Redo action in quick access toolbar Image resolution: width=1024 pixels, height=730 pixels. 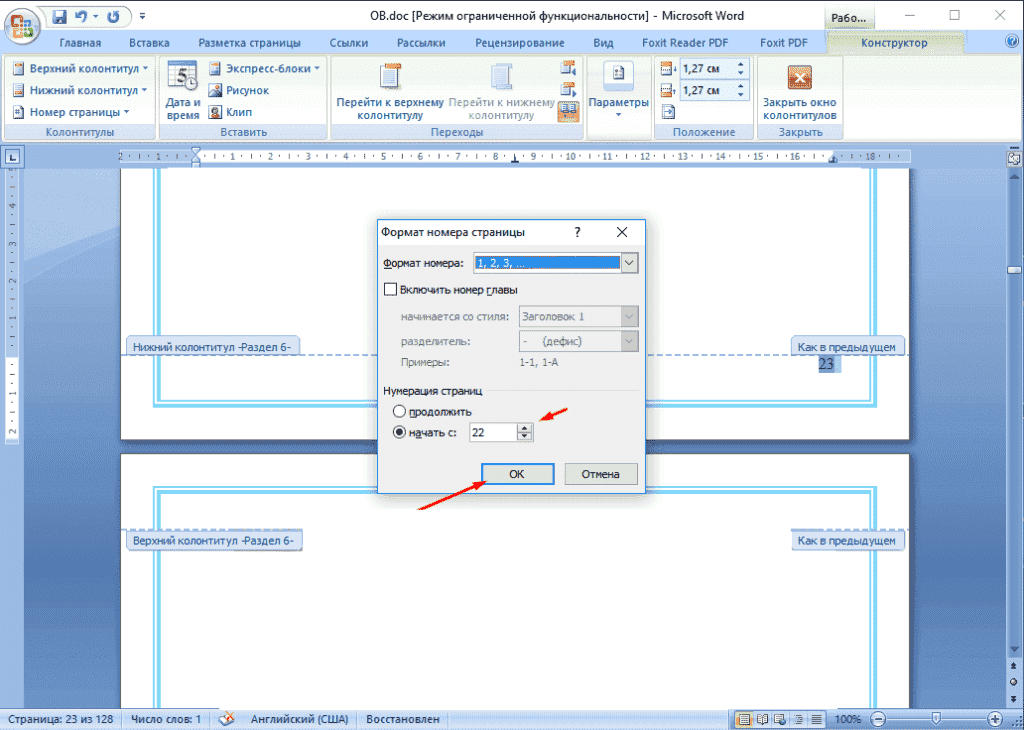coord(113,17)
